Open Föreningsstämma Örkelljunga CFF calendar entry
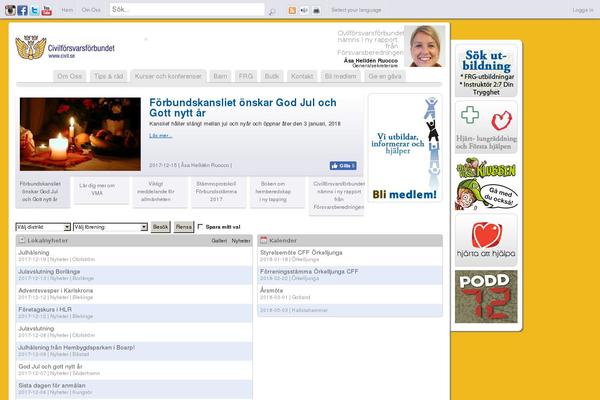Viewport: 600px width, 400px height. 350,275
